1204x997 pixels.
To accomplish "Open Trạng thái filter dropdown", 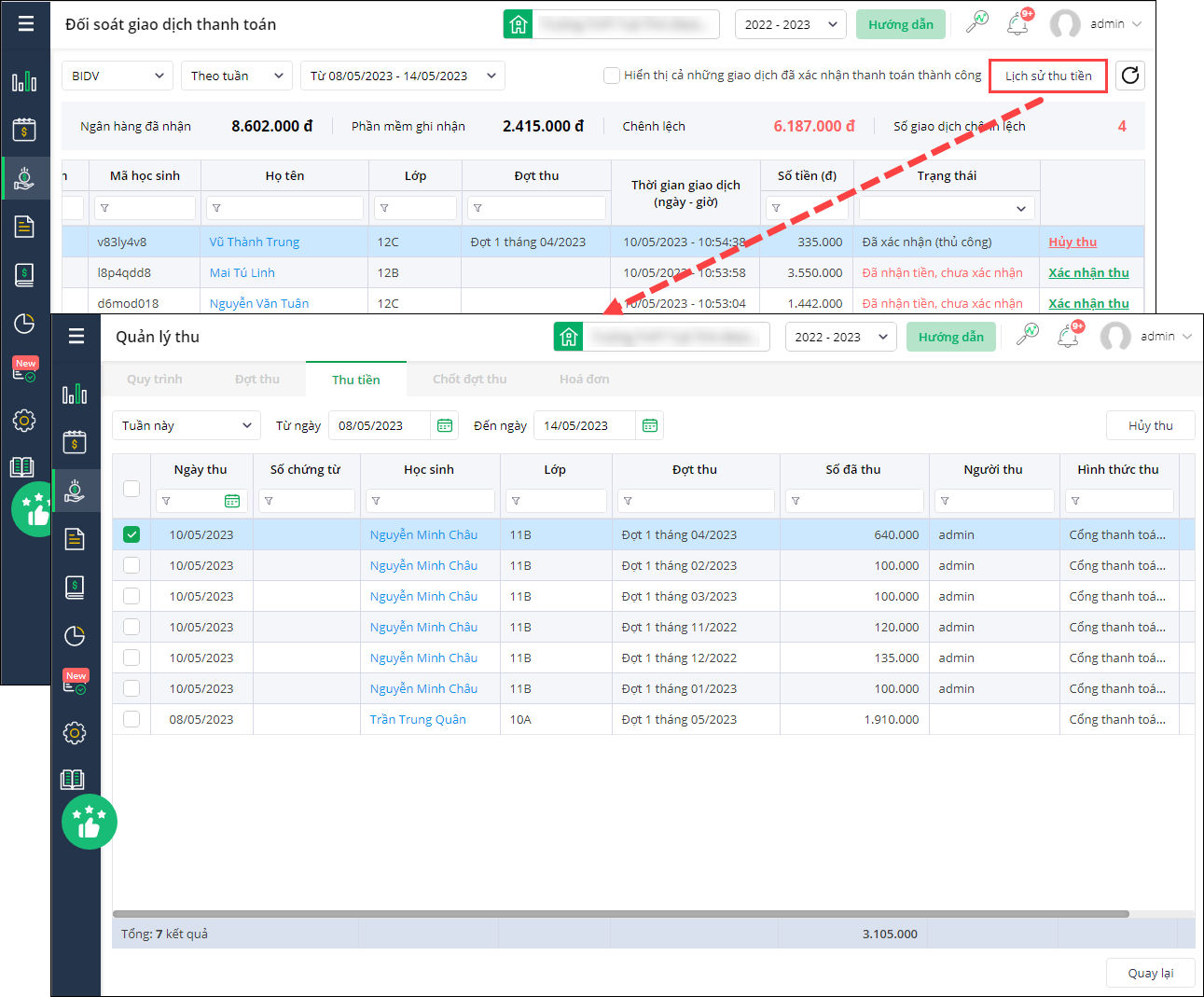I will pyautogui.click(x=947, y=208).
